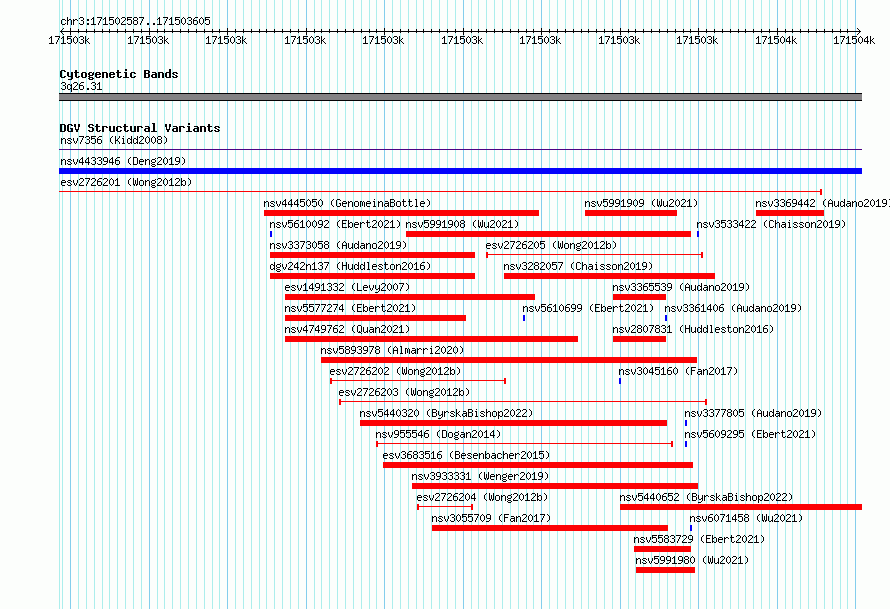
Task: Select the red bar under nsv3369442 (Audano2019)
Action: pyautogui.click(x=790, y=213)
